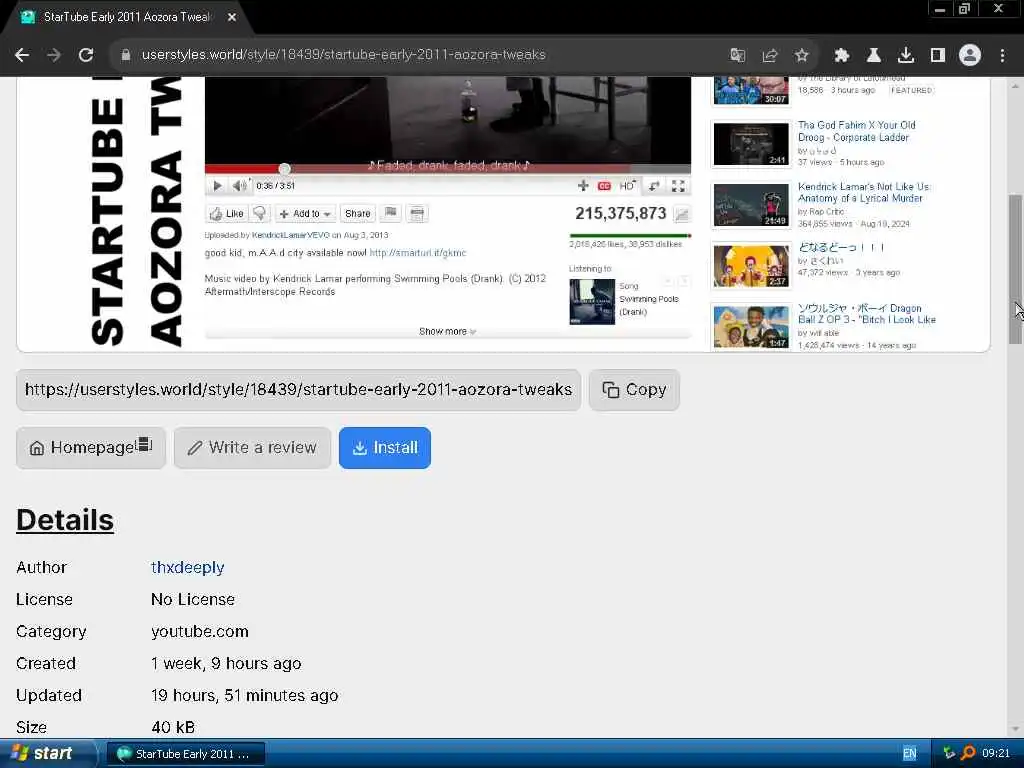This screenshot has height=768, width=1024.
Task: Show browser downloads via download arrow icon
Action: click(905, 55)
